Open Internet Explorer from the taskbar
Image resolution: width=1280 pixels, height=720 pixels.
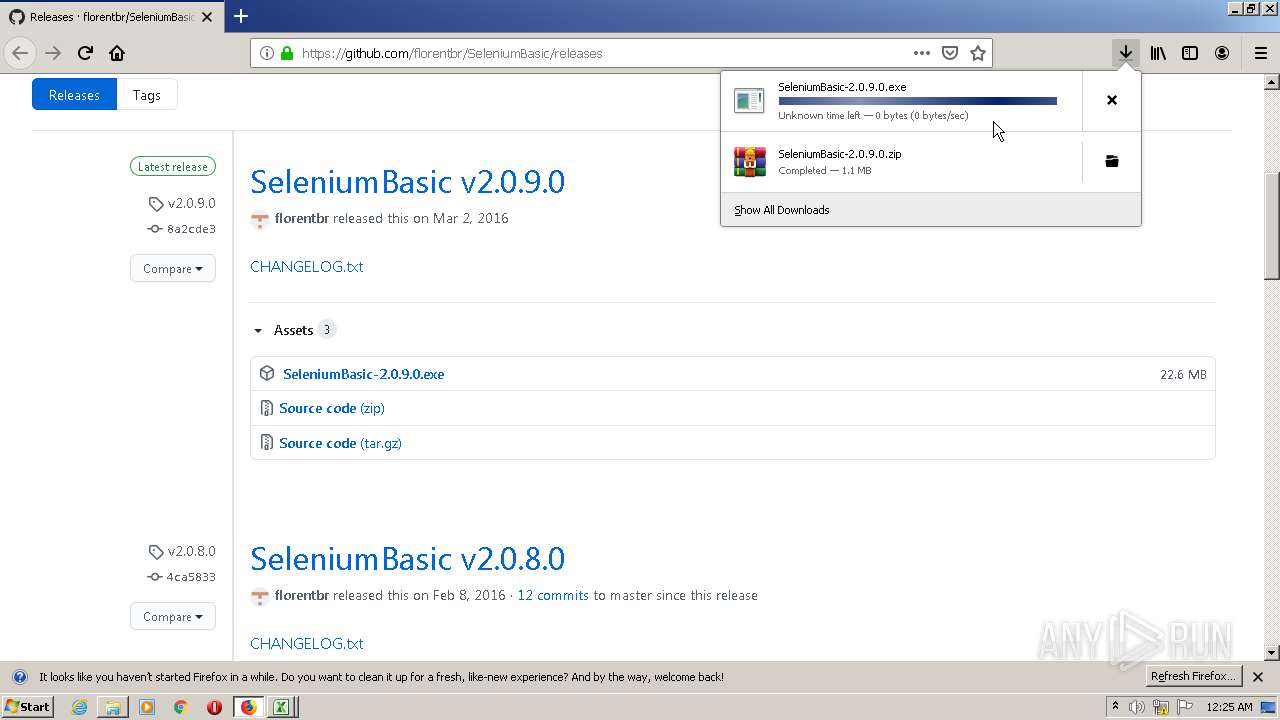point(79,707)
